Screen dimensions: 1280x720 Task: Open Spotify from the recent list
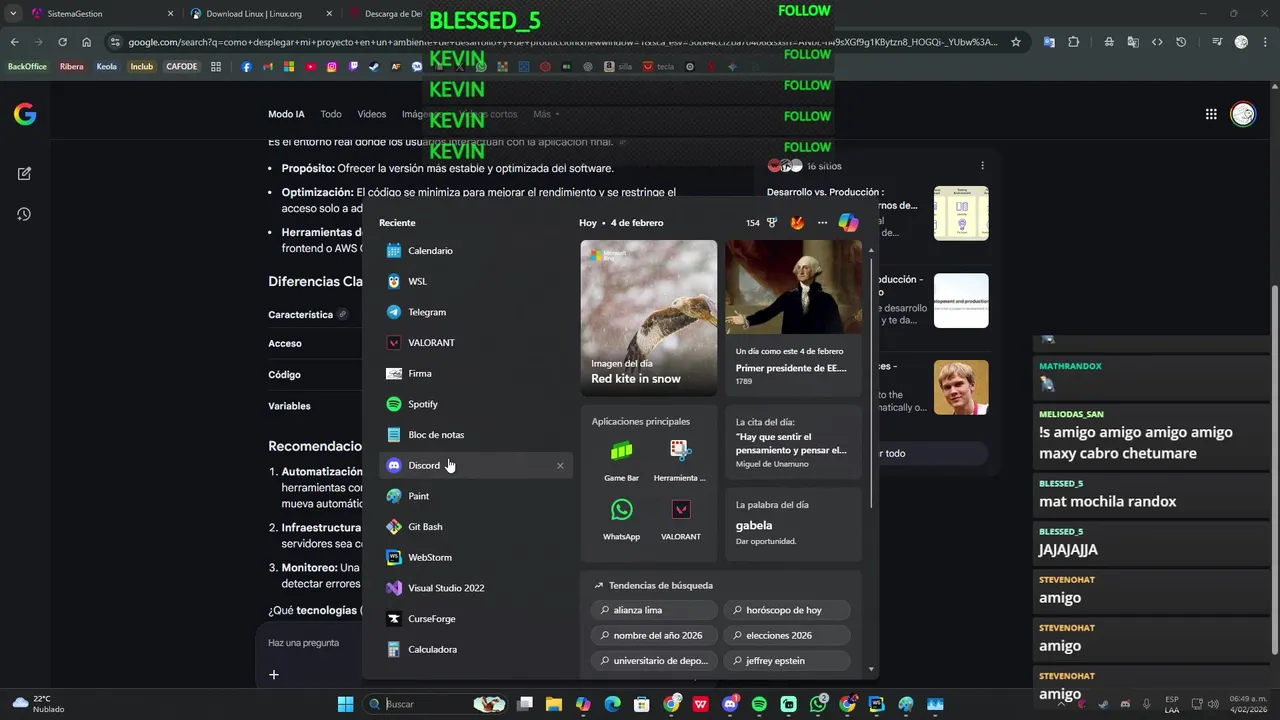point(475,404)
